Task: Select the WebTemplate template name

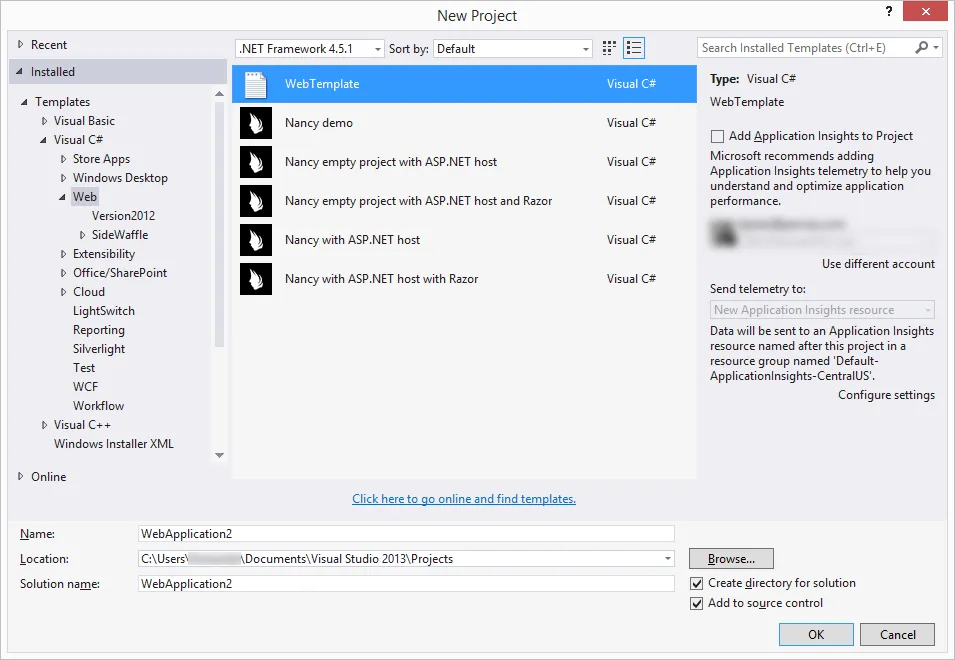Action: pos(322,84)
